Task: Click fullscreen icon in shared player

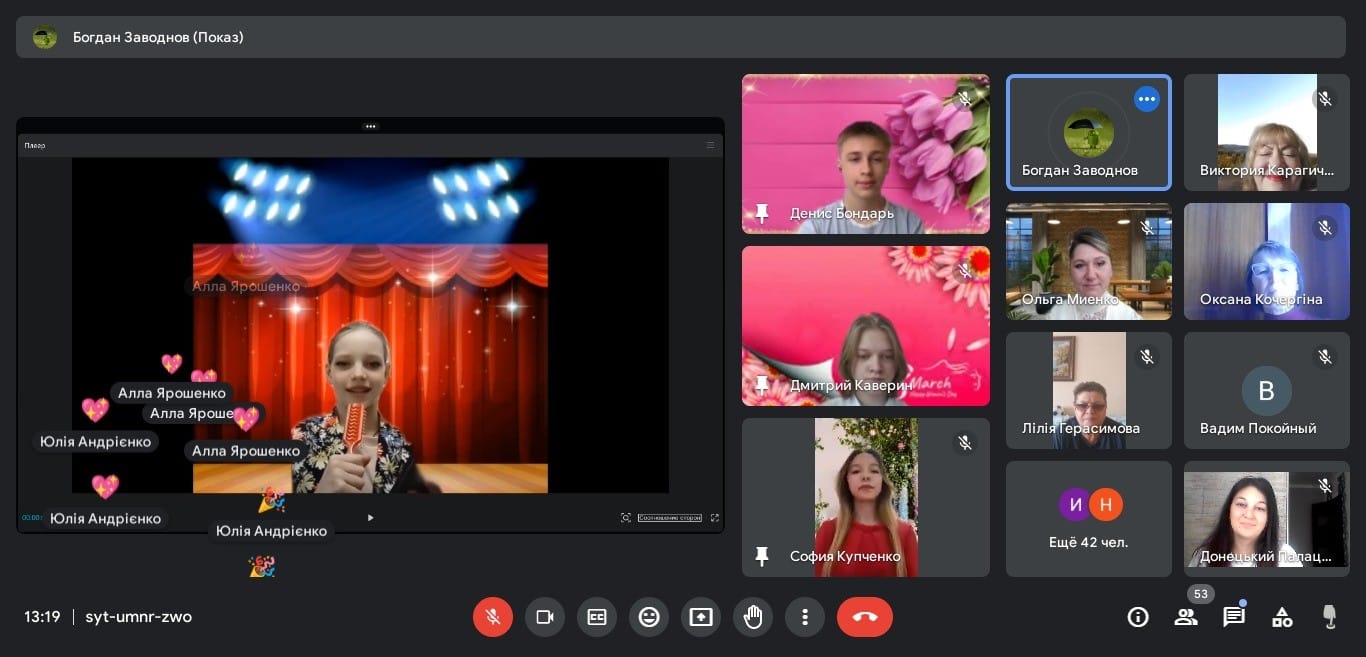Action: tap(714, 518)
